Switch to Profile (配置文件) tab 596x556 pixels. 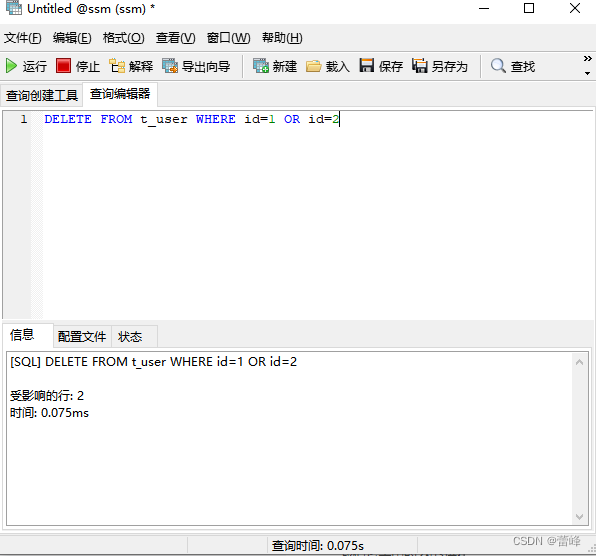[x=82, y=336]
